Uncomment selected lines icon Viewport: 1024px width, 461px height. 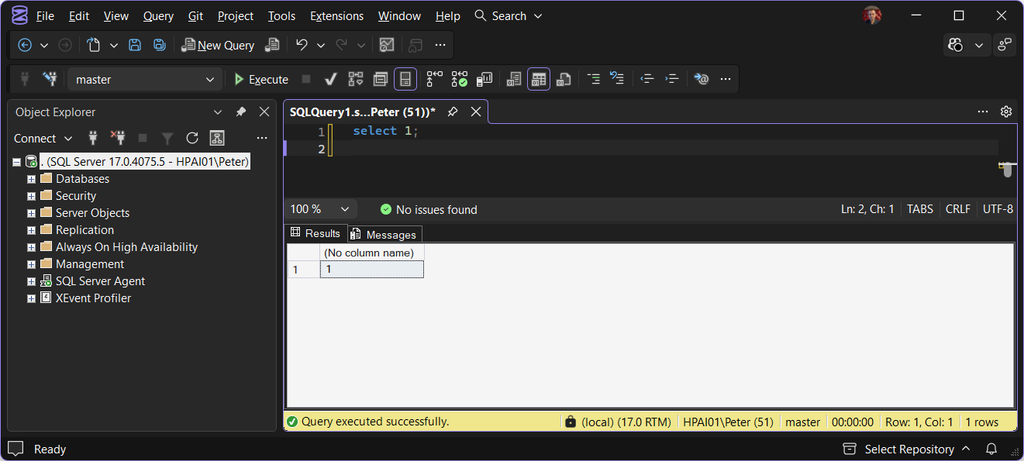(x=617, y=79)
